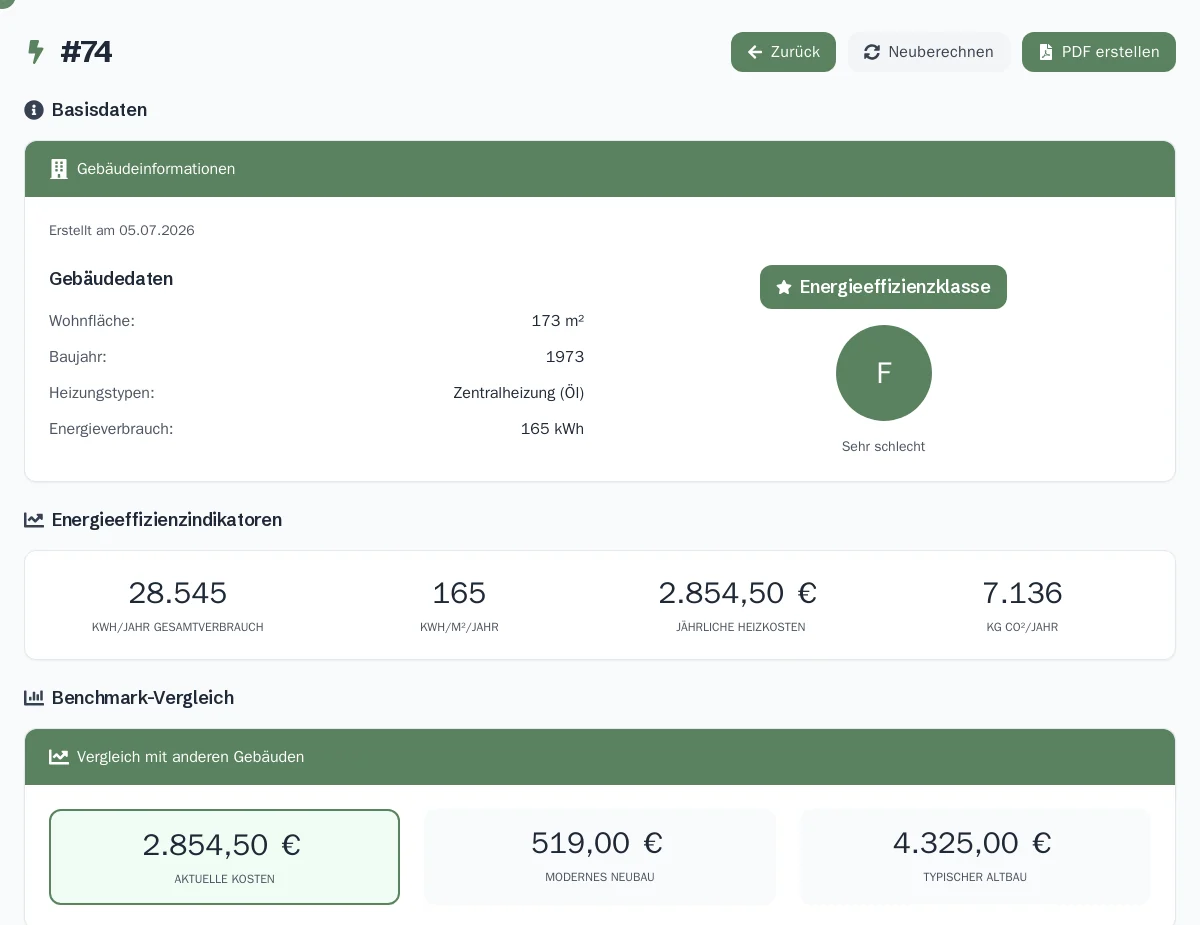Screen dimensions: 1200x925
Task: Click the 'JÄHRLICHE HEIZKOSTEN' label
Action: (x=741, y=627)
